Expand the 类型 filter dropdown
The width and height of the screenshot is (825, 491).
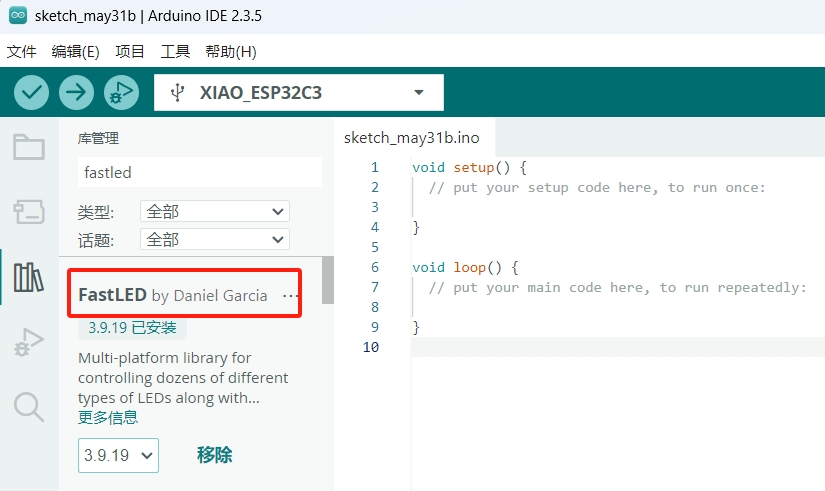pyautogui.click(x=215, y=212)
